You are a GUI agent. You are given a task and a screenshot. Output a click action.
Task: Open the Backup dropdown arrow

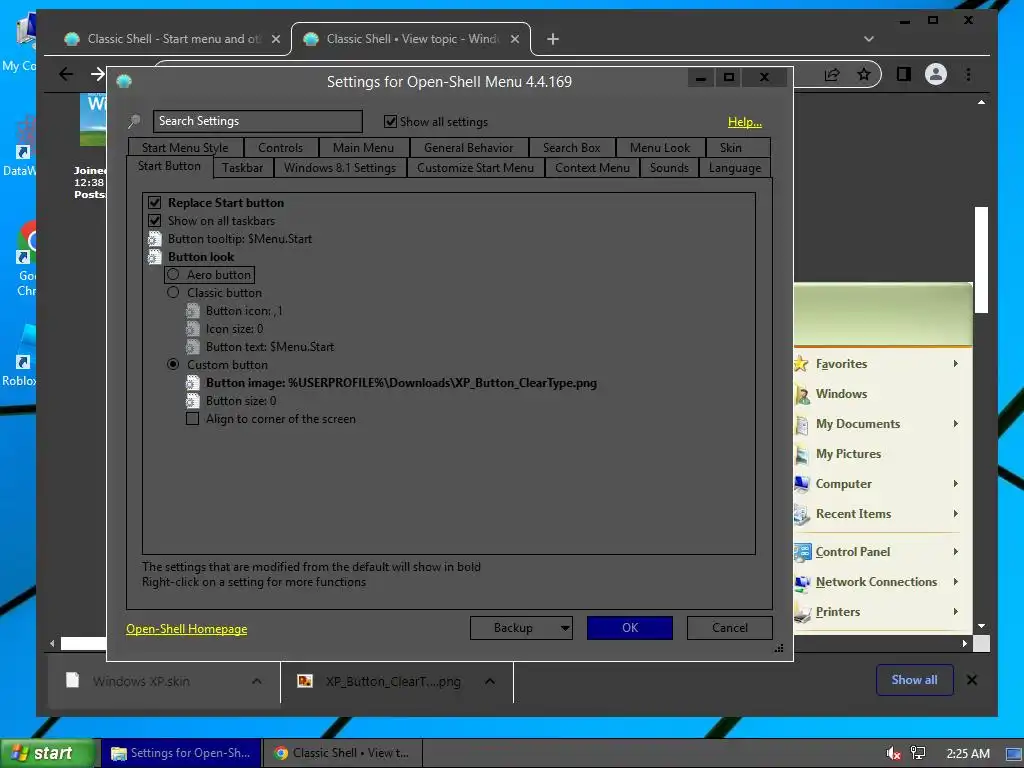tap(565, 628)
